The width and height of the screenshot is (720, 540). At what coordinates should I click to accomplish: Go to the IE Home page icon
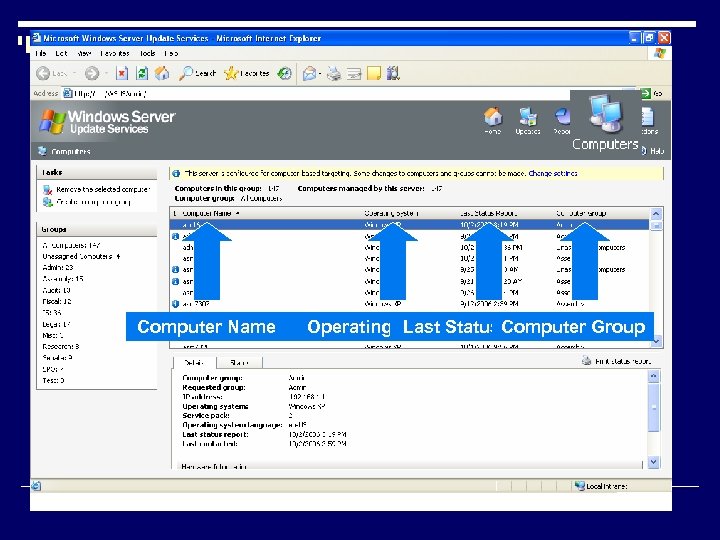[162, 73]
